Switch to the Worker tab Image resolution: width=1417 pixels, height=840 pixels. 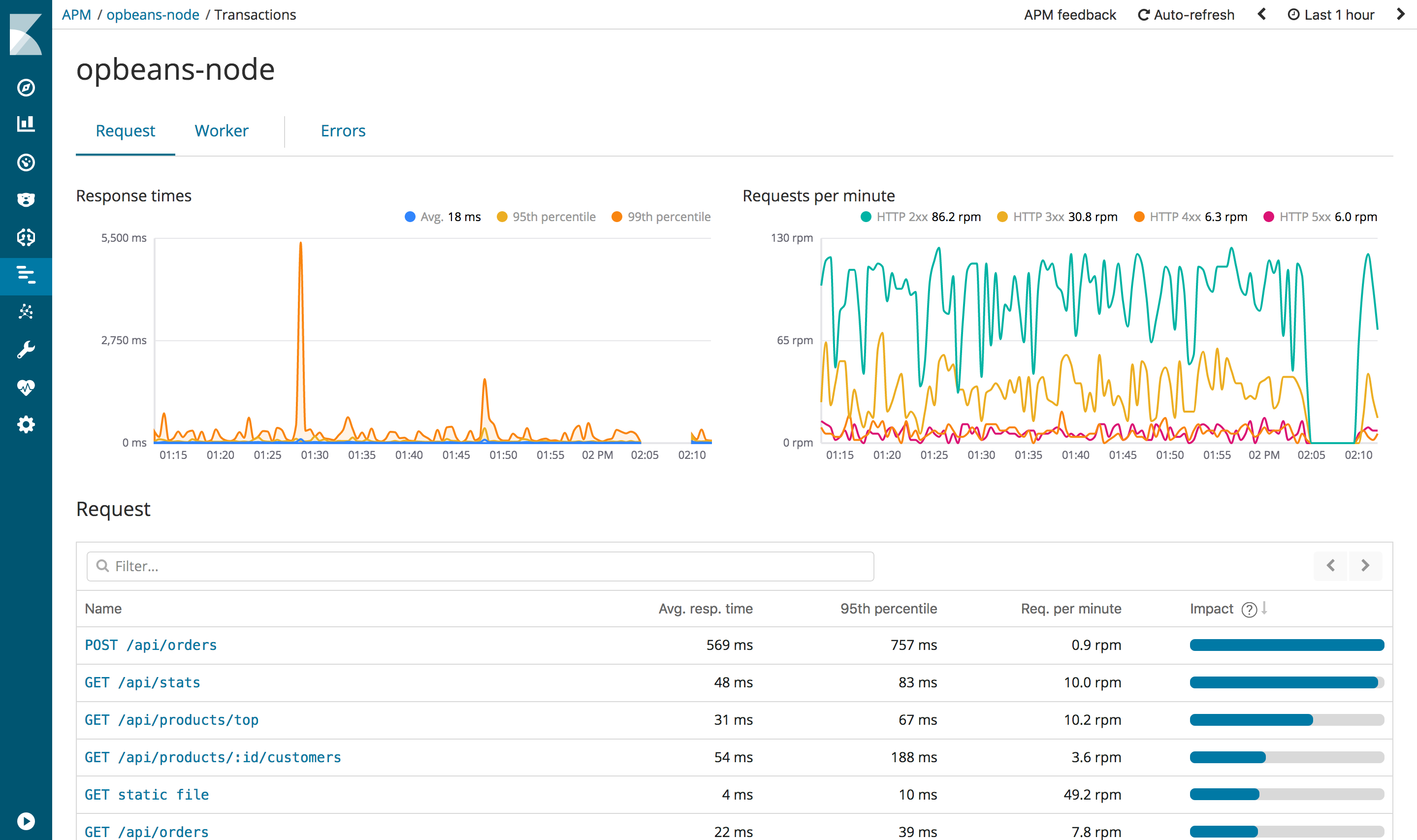221,131
